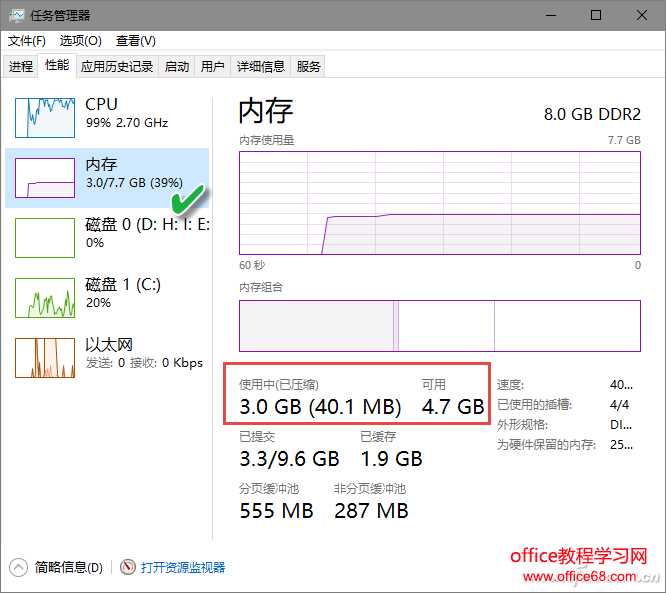Click the resource monitor icon
Viewport: 666px width, 593px height.
127,567
